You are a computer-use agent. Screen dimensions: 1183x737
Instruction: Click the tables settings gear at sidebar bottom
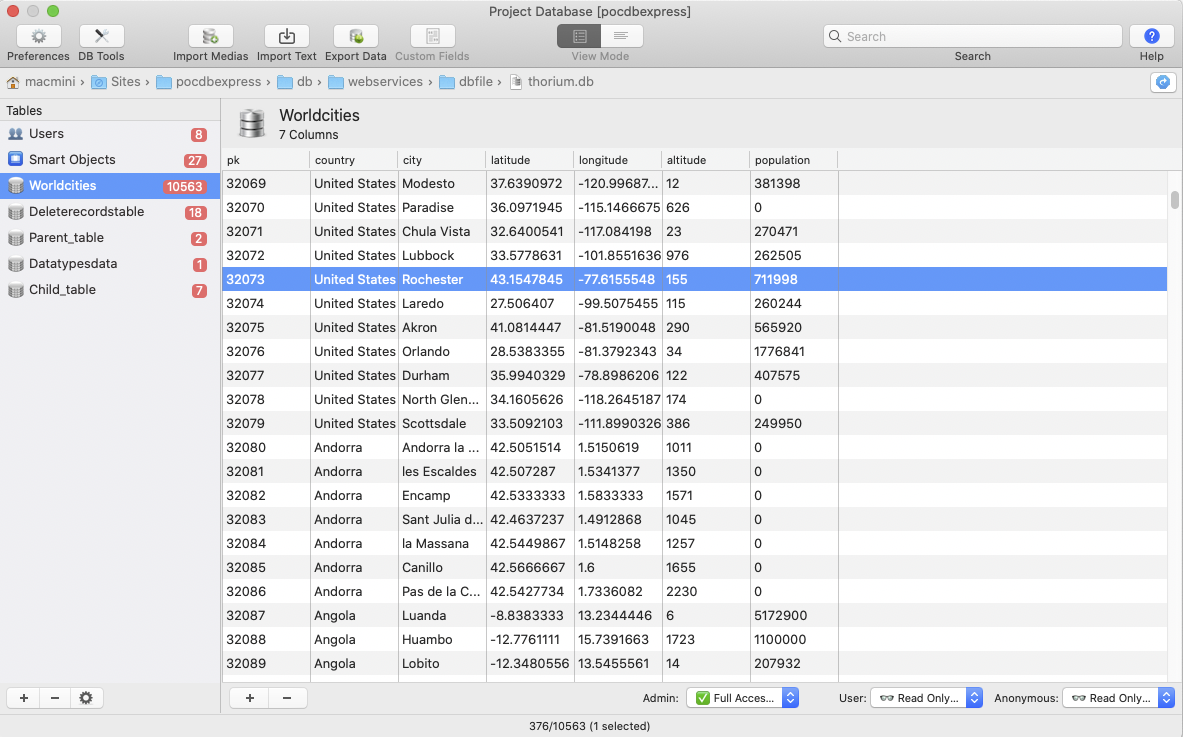86,698
